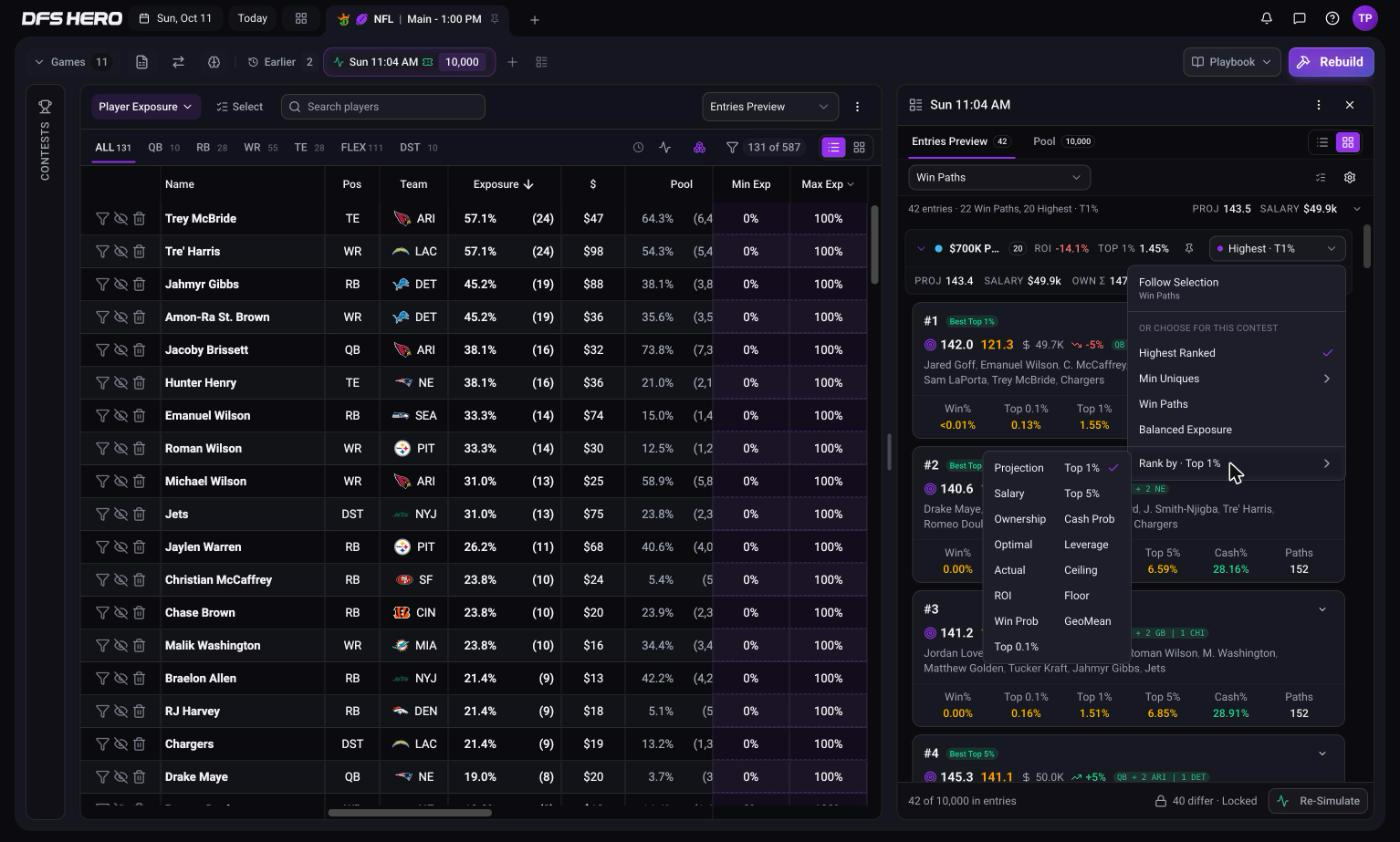This screenshot has height=842, width=1400.
Task: Click the Re-Simulate button
Action: 1319,801
